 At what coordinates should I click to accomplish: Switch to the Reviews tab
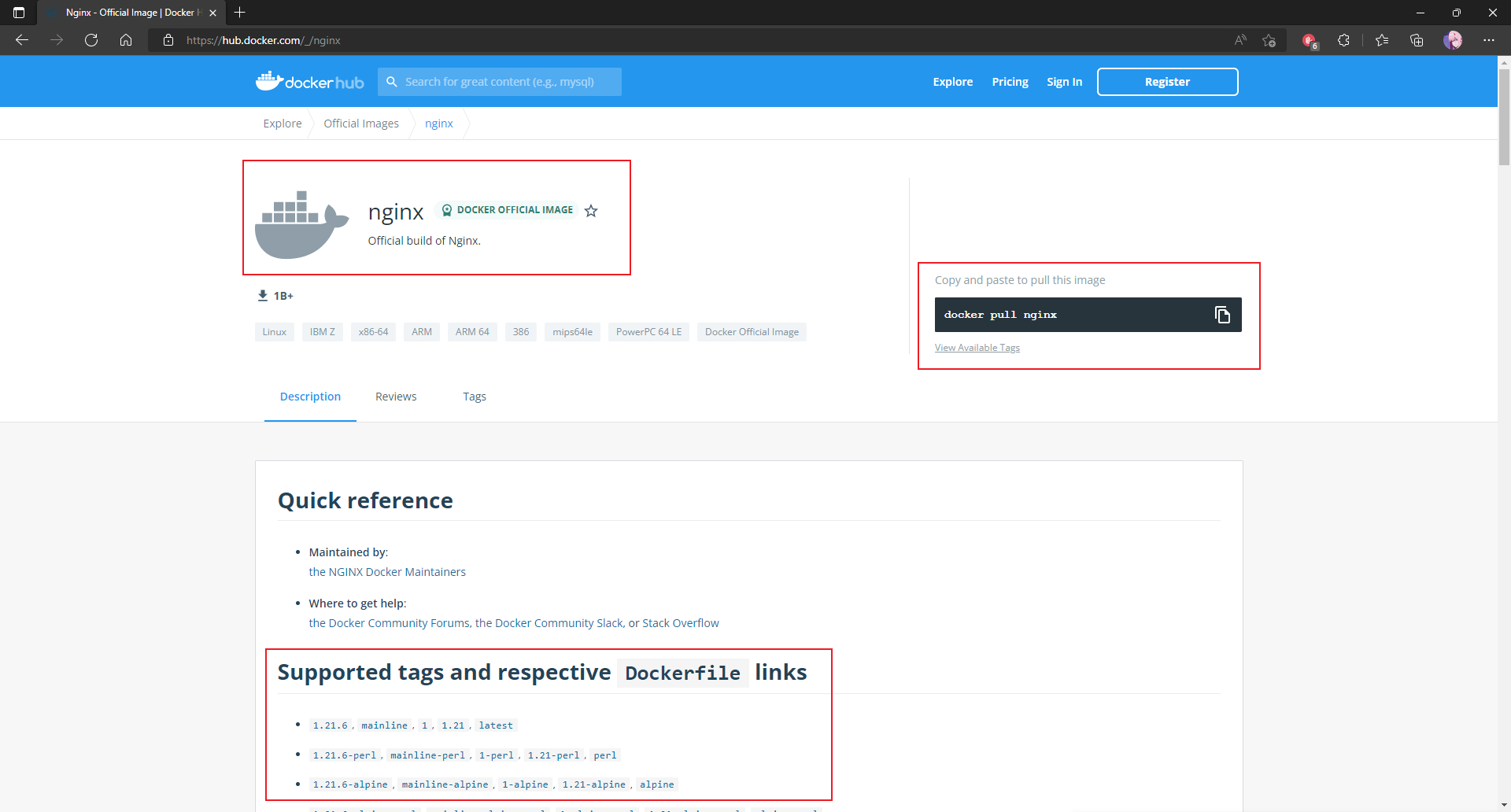[396, 397]
